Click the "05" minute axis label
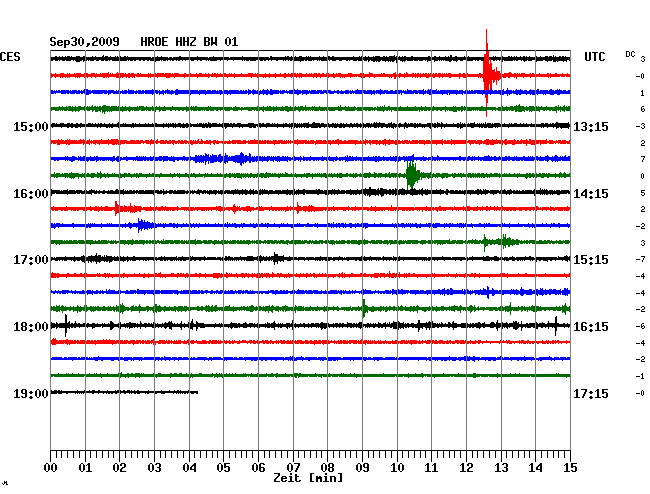Viewport: 650px width, 494px height. point(223,467)
